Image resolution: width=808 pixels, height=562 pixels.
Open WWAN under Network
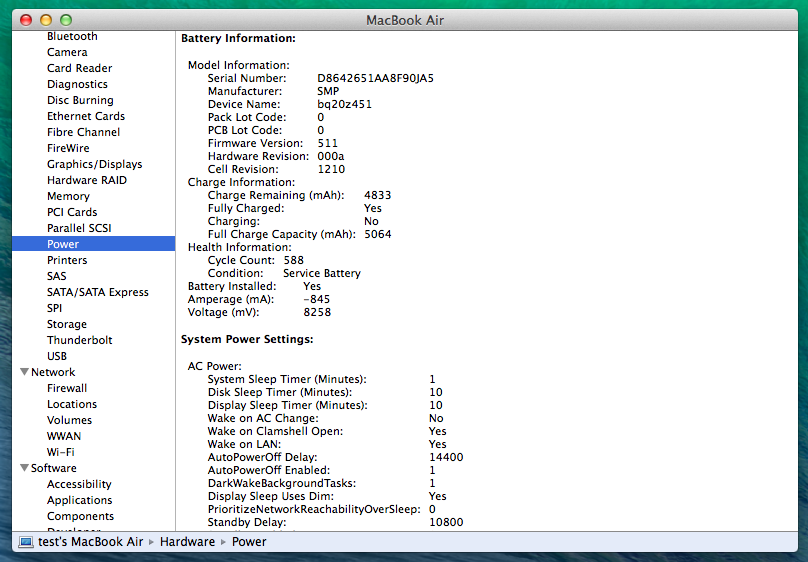coord(64,436)
